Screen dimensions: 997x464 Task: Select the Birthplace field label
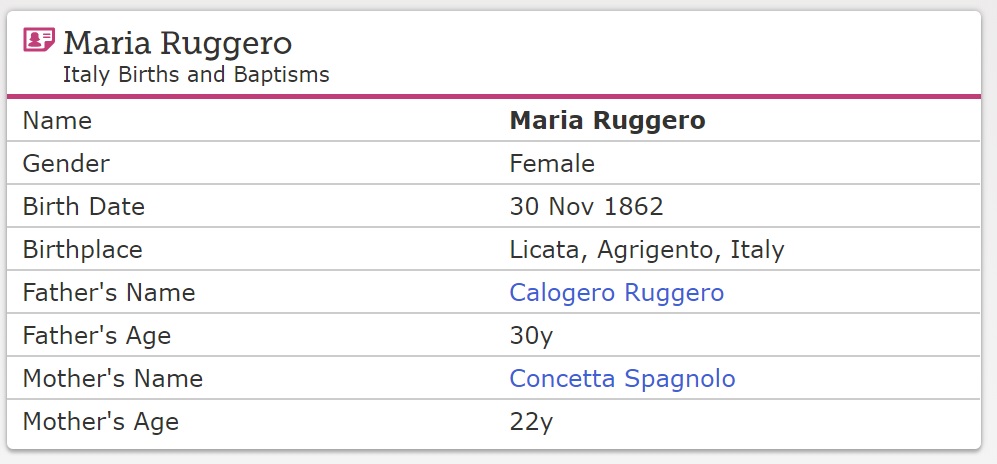tap(83, 250)
